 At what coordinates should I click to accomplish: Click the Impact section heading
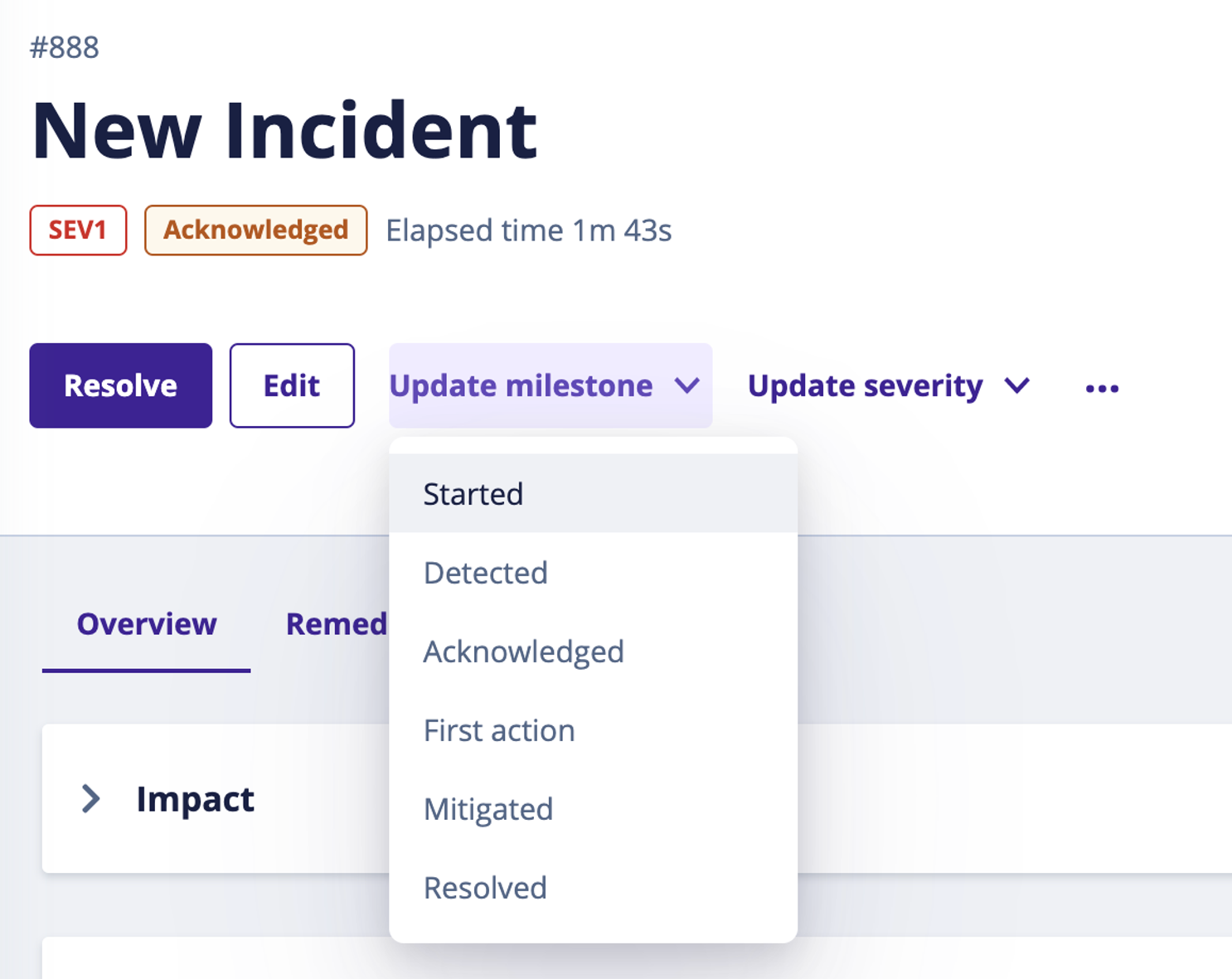click(x=196, y=798)
